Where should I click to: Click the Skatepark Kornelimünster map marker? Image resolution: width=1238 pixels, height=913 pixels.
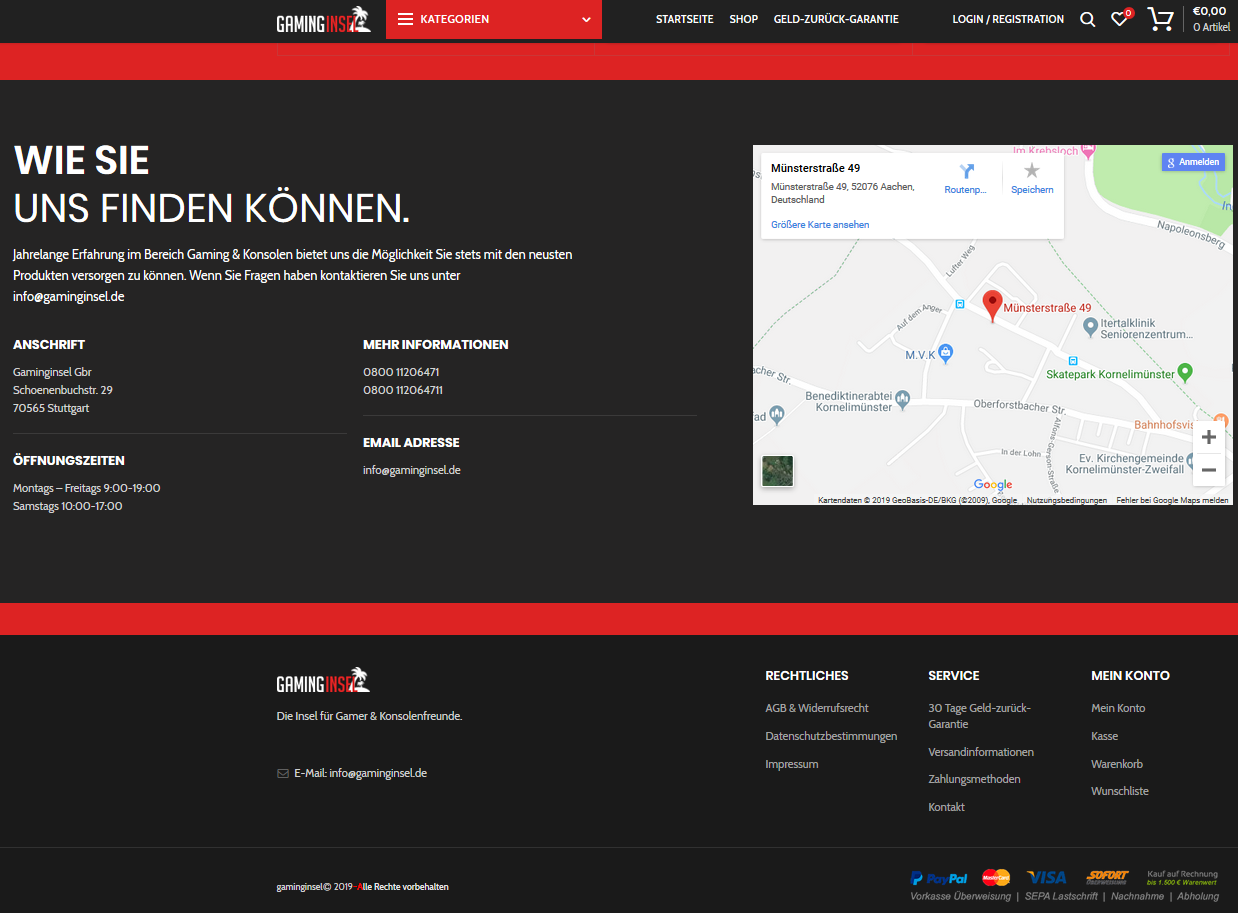point(1185,372)
